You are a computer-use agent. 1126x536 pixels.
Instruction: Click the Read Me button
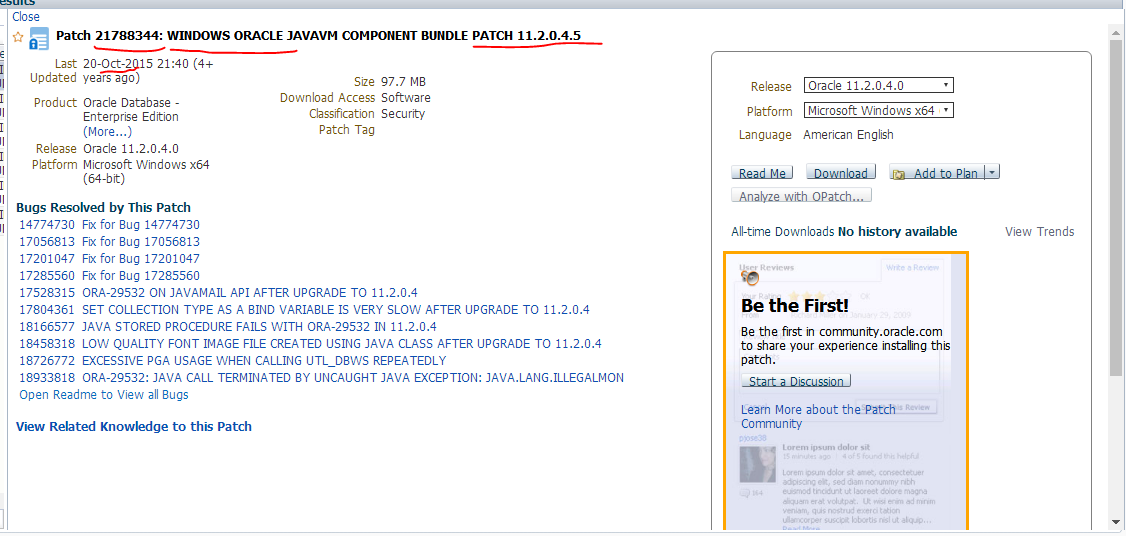click(762, 173)
